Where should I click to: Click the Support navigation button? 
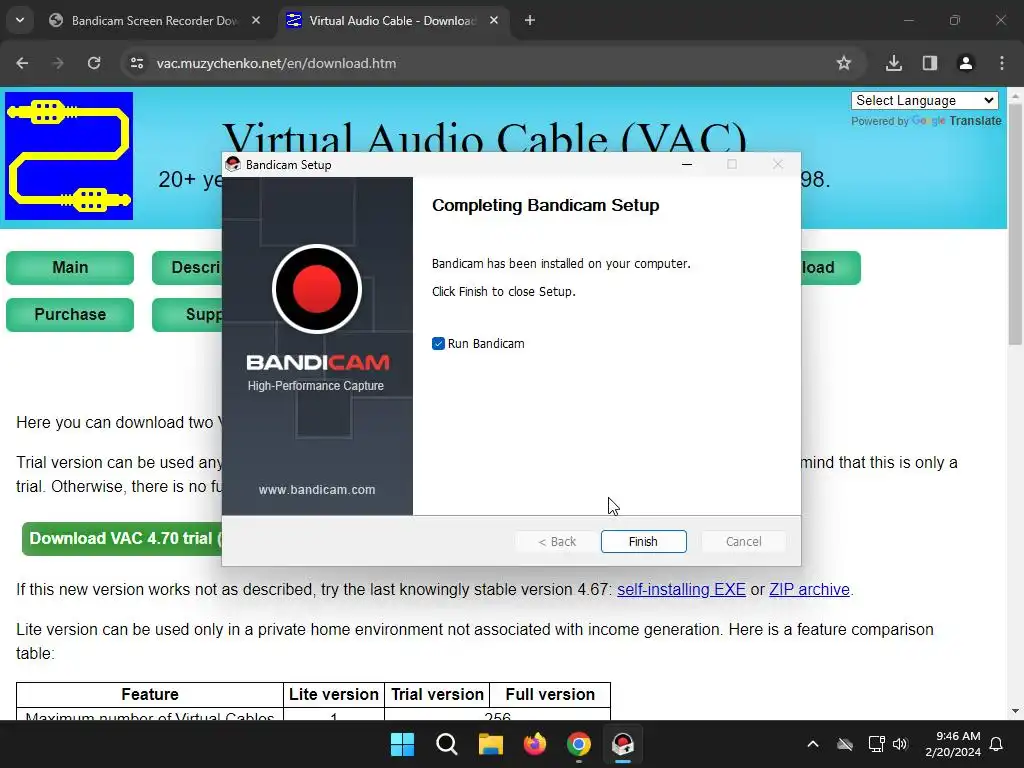coord(187,315)
